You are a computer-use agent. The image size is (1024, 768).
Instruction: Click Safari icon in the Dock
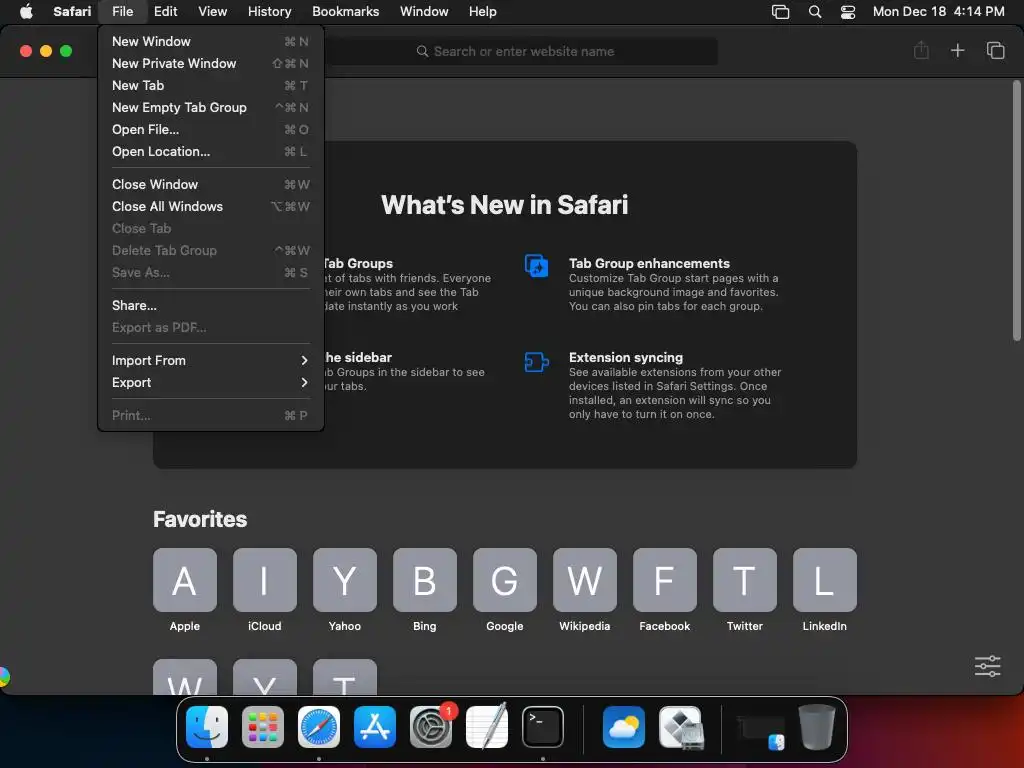[319, 727]
